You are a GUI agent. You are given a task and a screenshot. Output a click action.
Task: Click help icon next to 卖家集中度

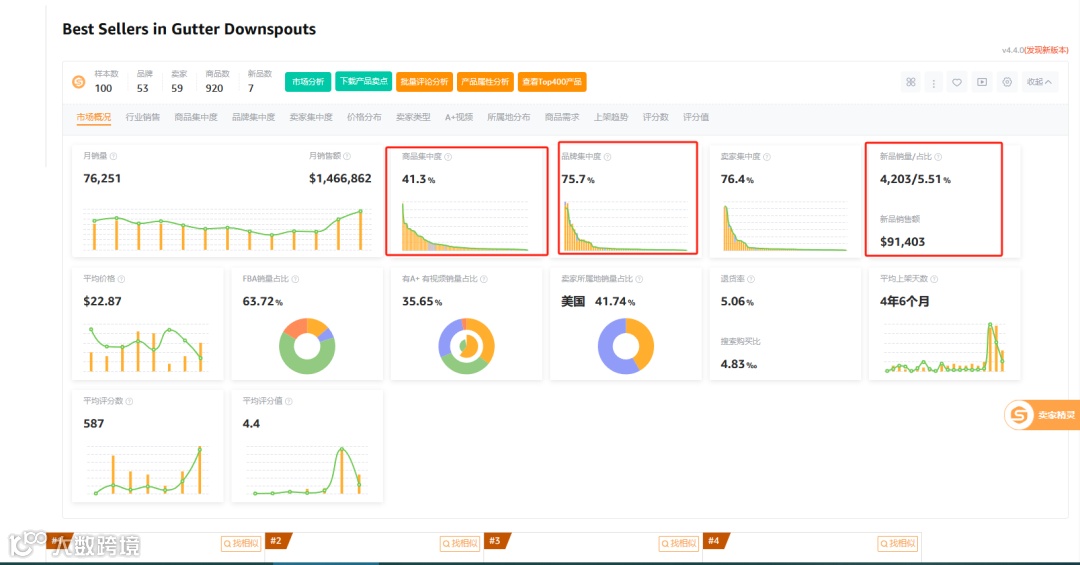[767, 157]
